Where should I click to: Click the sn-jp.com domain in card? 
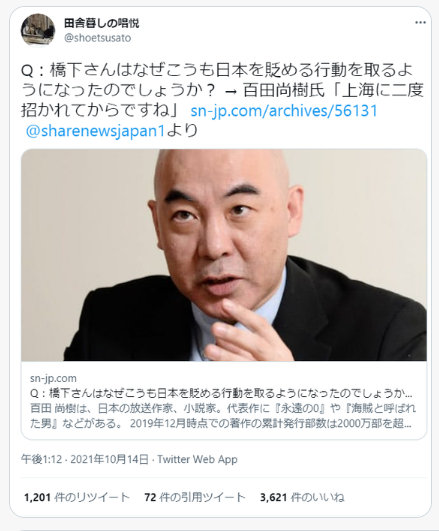tap(53, 378)
